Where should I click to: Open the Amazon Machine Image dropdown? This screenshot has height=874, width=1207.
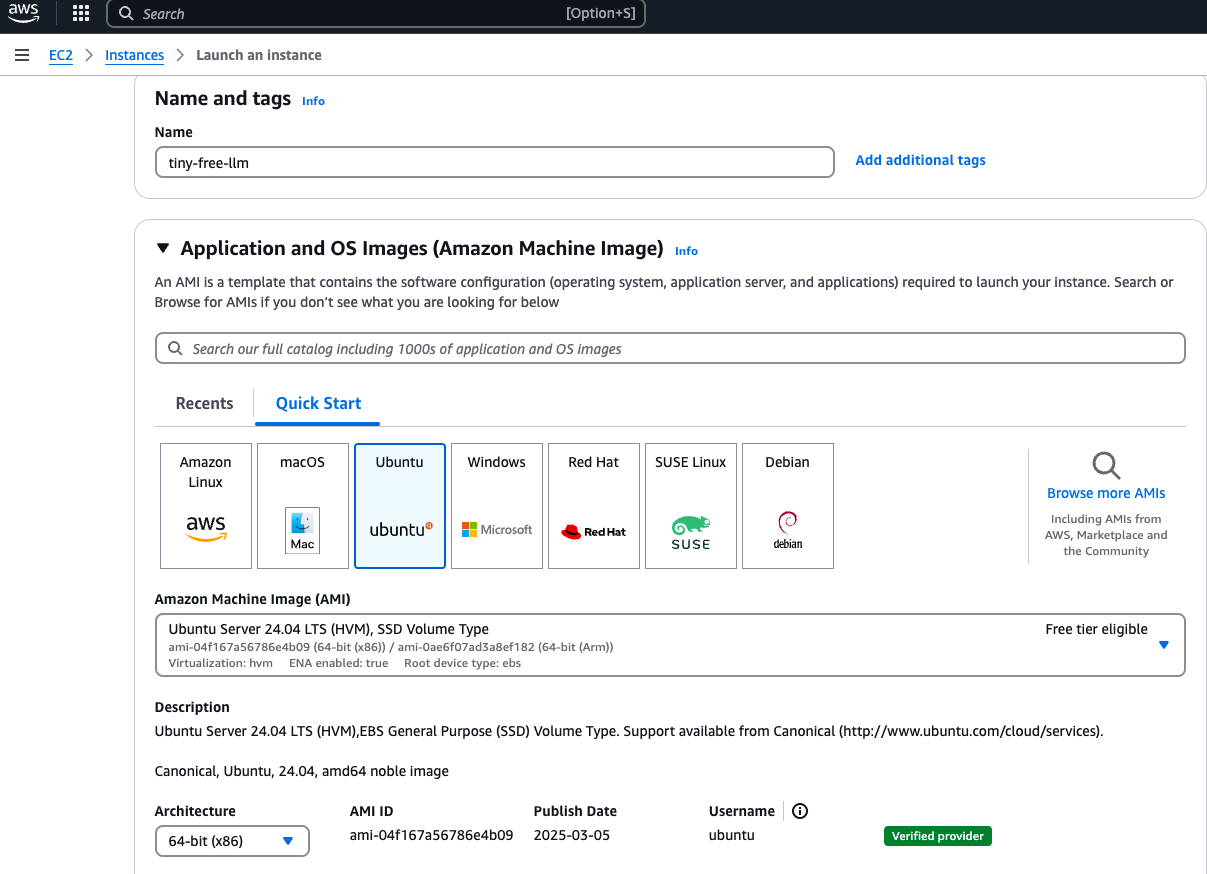[670, 645]
